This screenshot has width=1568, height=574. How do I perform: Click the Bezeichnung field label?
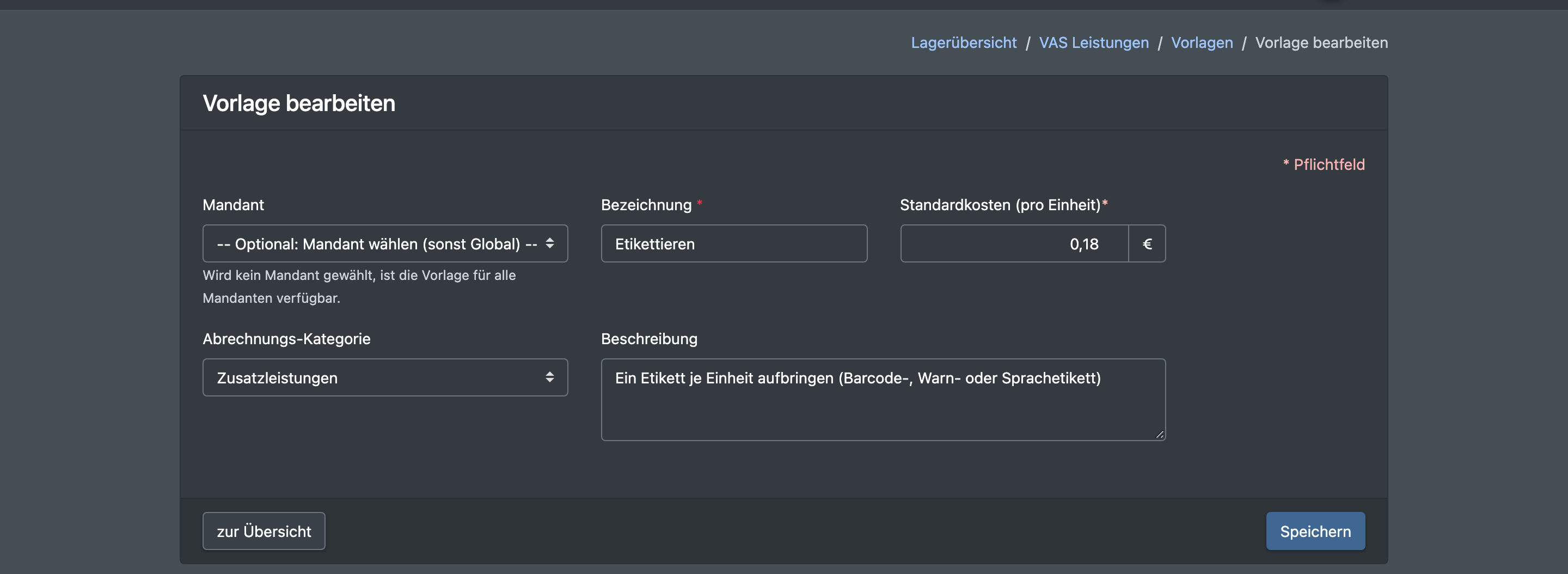646,205
